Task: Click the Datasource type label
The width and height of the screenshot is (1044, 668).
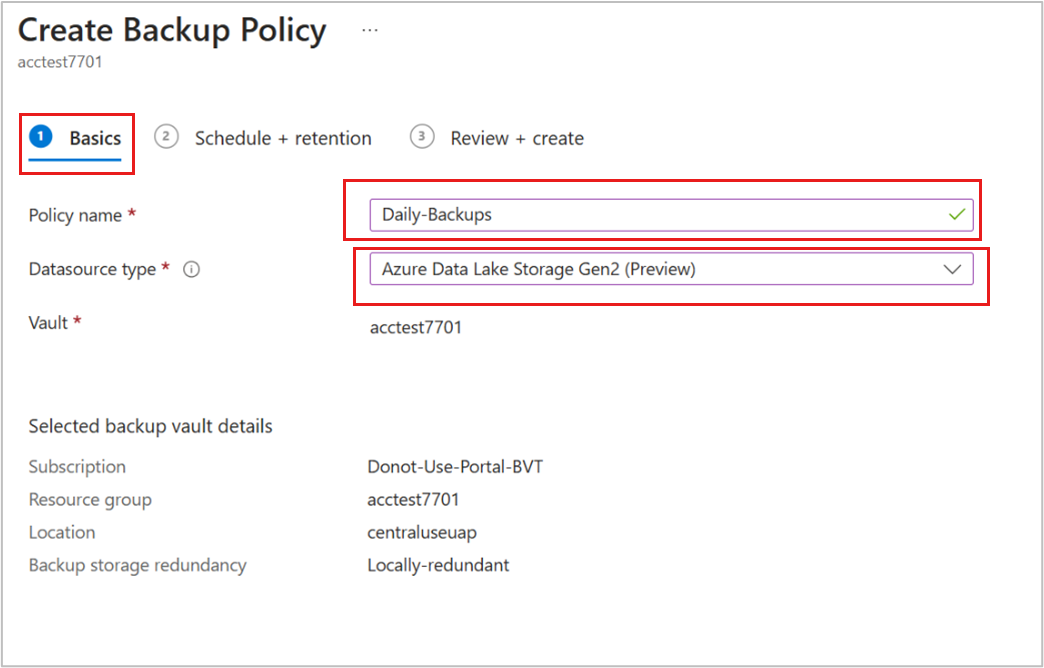Action: point(92,269)
